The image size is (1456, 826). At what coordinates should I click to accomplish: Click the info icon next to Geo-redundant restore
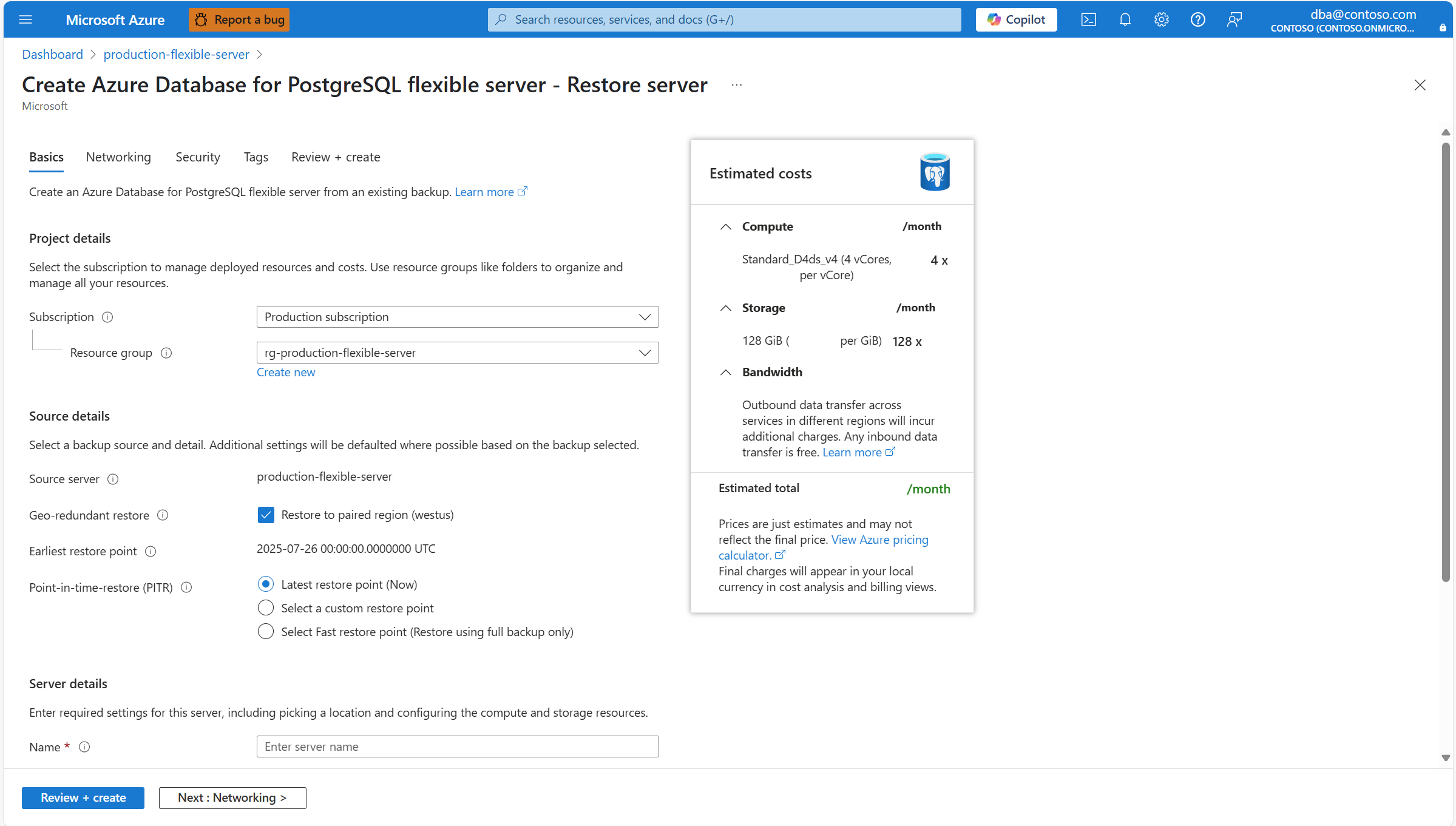pos(163,515)
